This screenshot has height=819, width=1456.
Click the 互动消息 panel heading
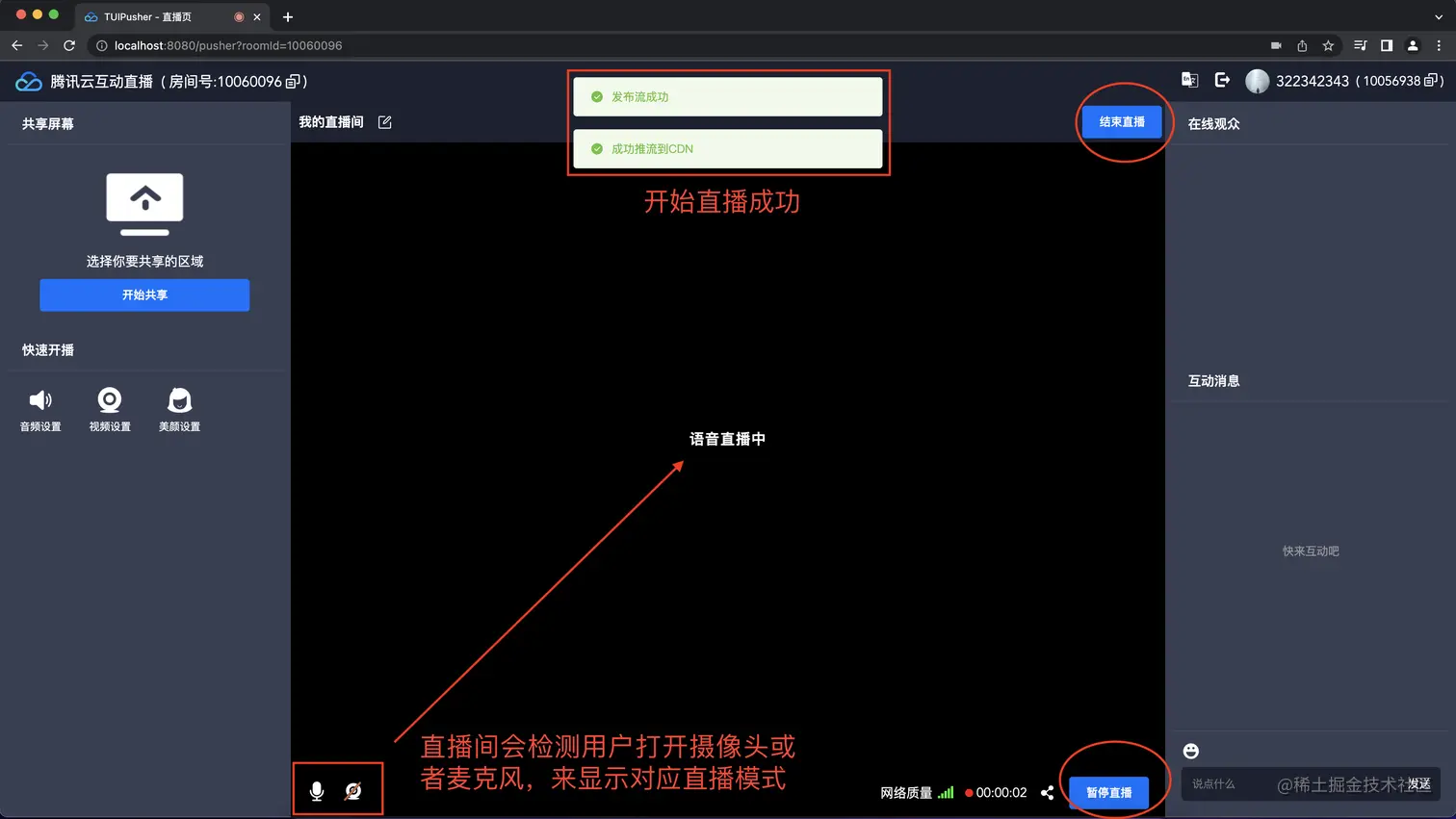[1213, 381]
